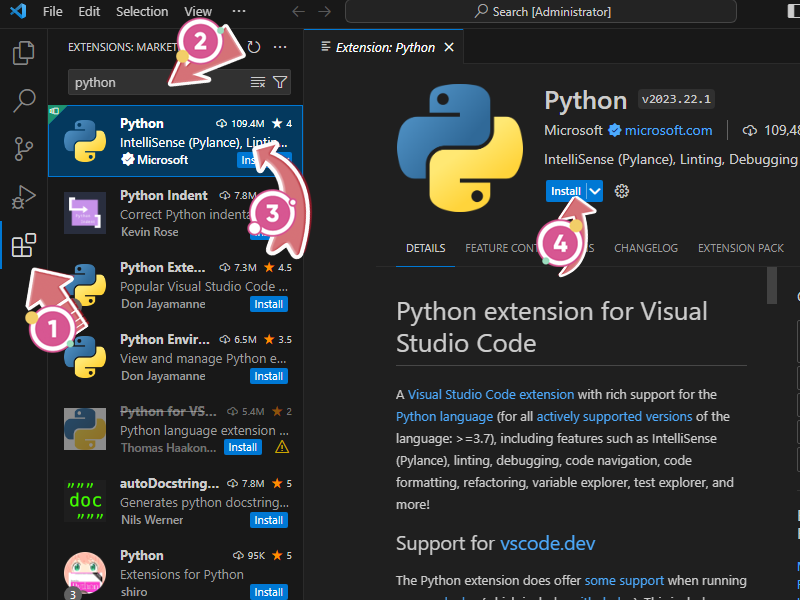Close the Extension: Python tab
This screenshot has height=600, width=800.
448,47
